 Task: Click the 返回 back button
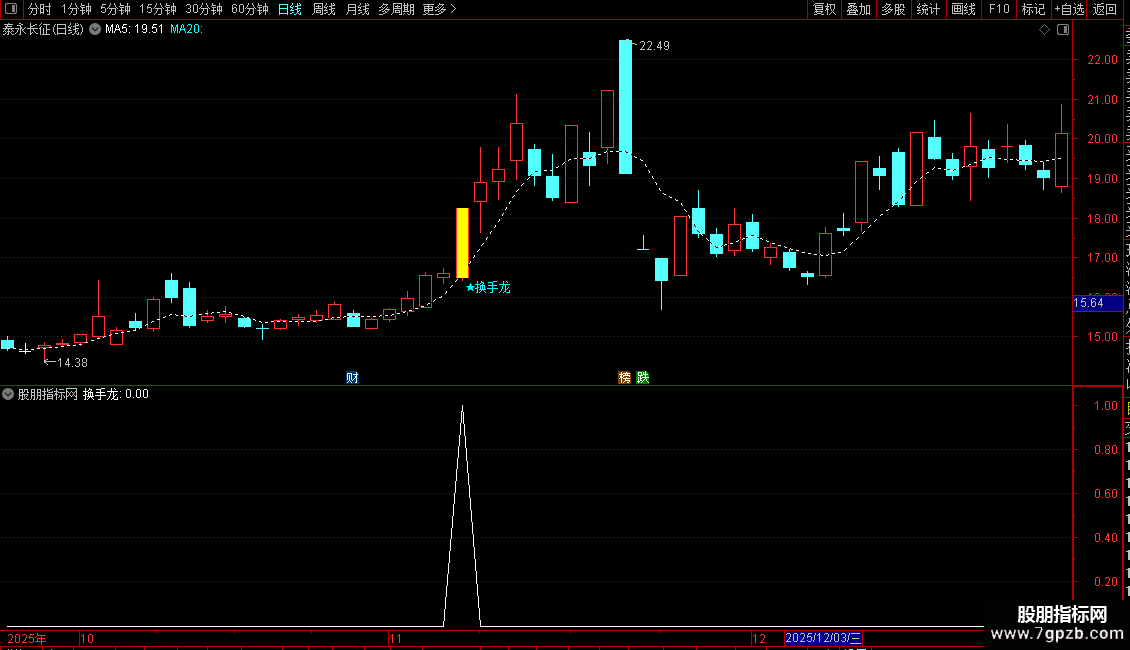[x=1104, y=9]
